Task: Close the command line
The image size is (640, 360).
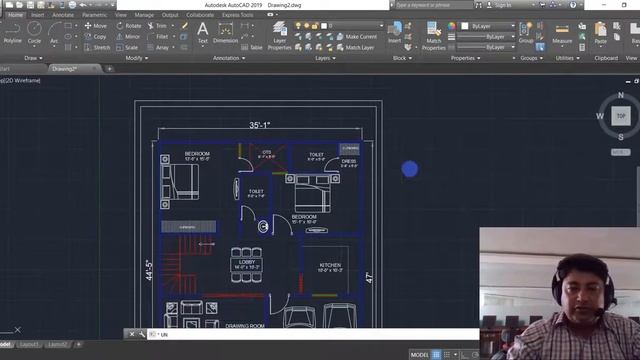Action: pyautogui.click(x=132, y=334)
